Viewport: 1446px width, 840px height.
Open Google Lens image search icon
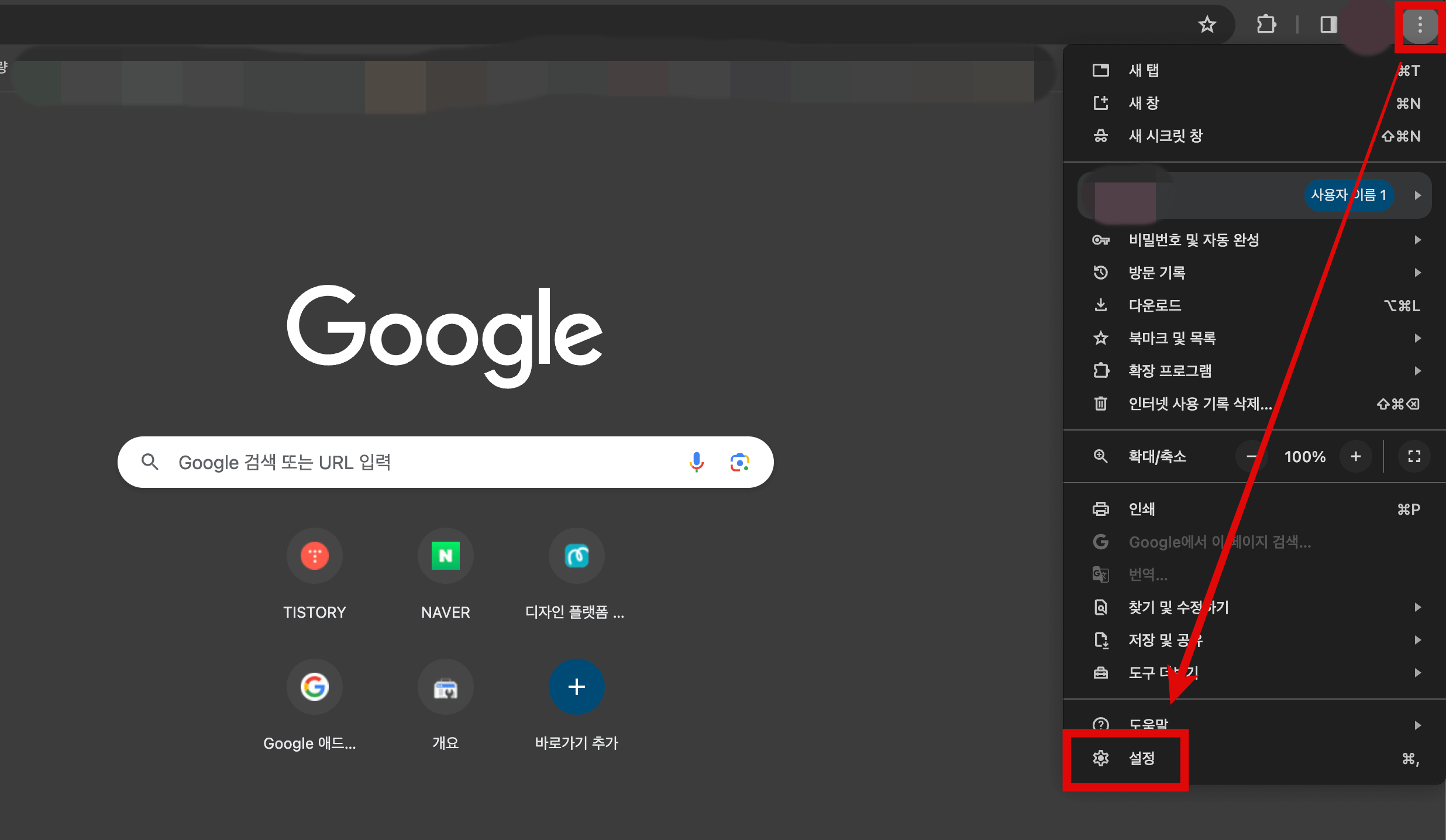(739, 462)
